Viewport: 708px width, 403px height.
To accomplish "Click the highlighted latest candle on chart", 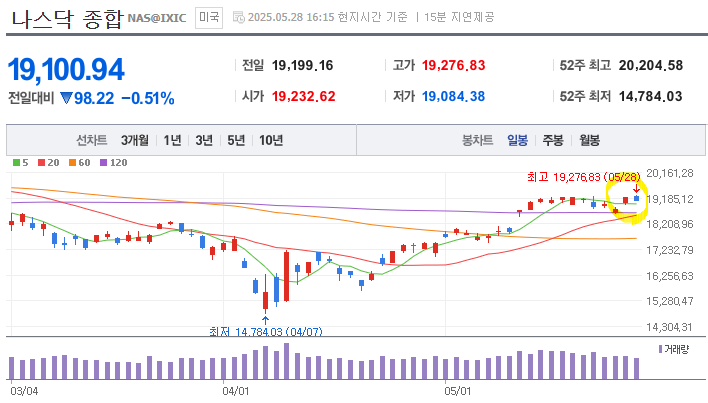I will (637, 200).
